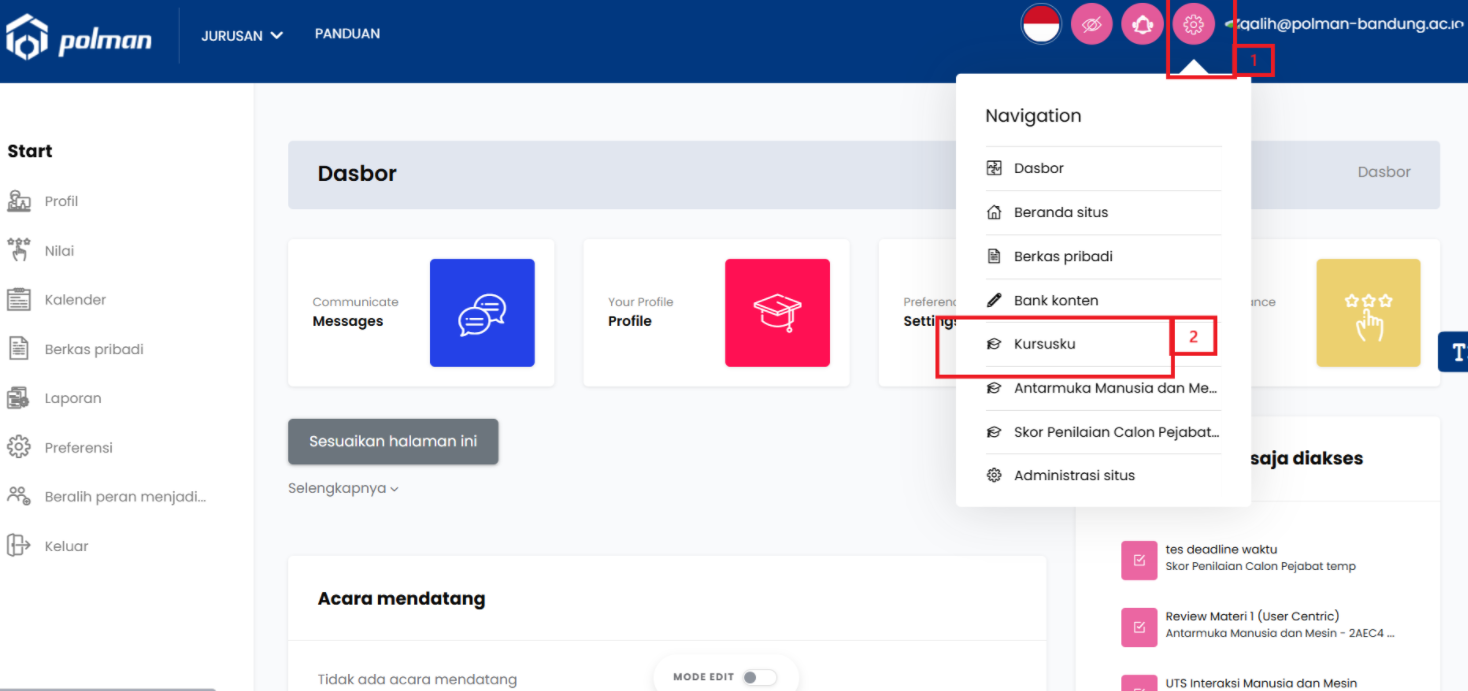Screen dimensions: 1468x691
Task: Click the Indonesian flag language icon
Action: pos(1041,25)
